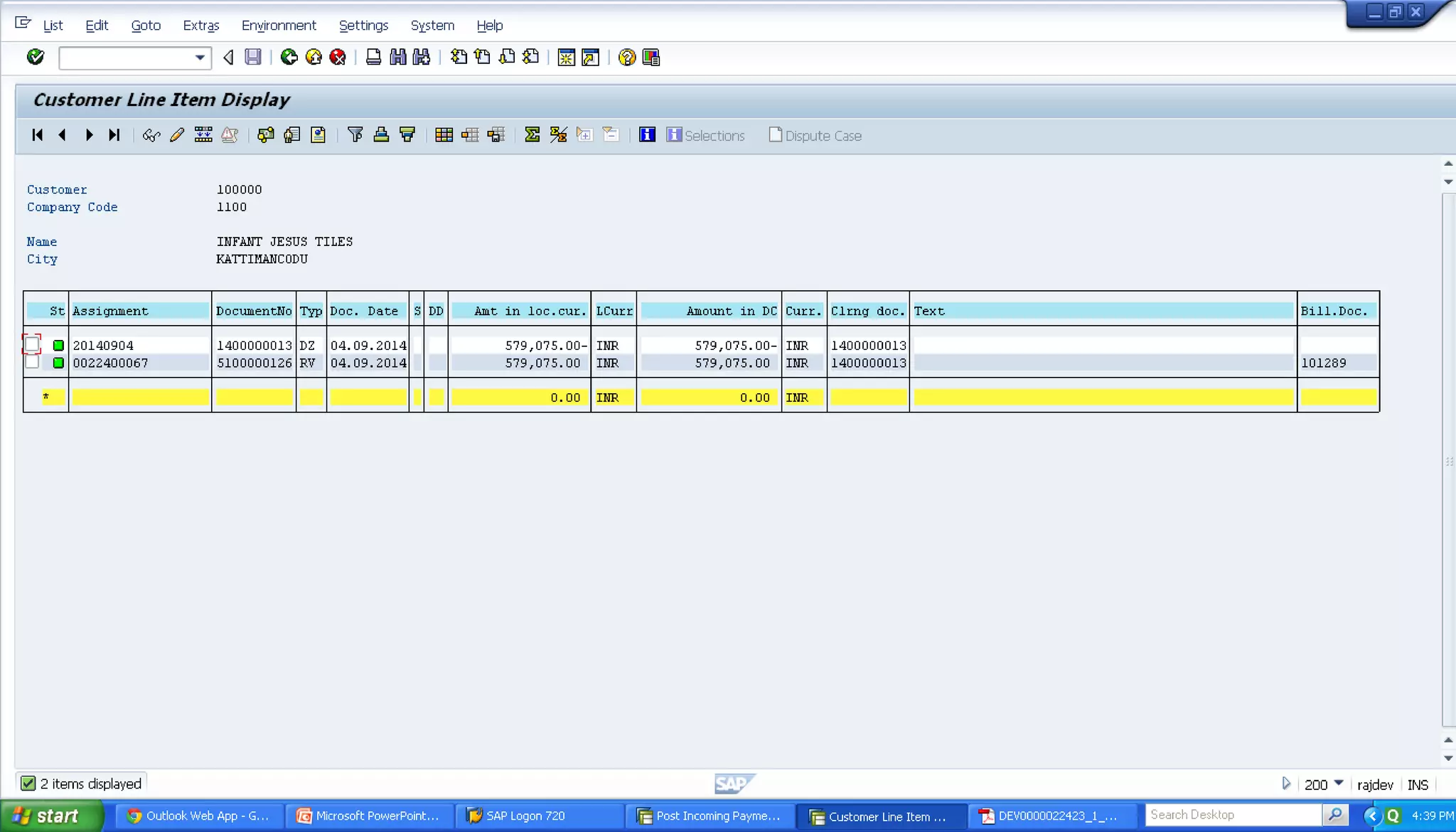
Task: Switch to Post Incoming Payments taskbar window
Action: pyautogui.click(x=710, y=816)
